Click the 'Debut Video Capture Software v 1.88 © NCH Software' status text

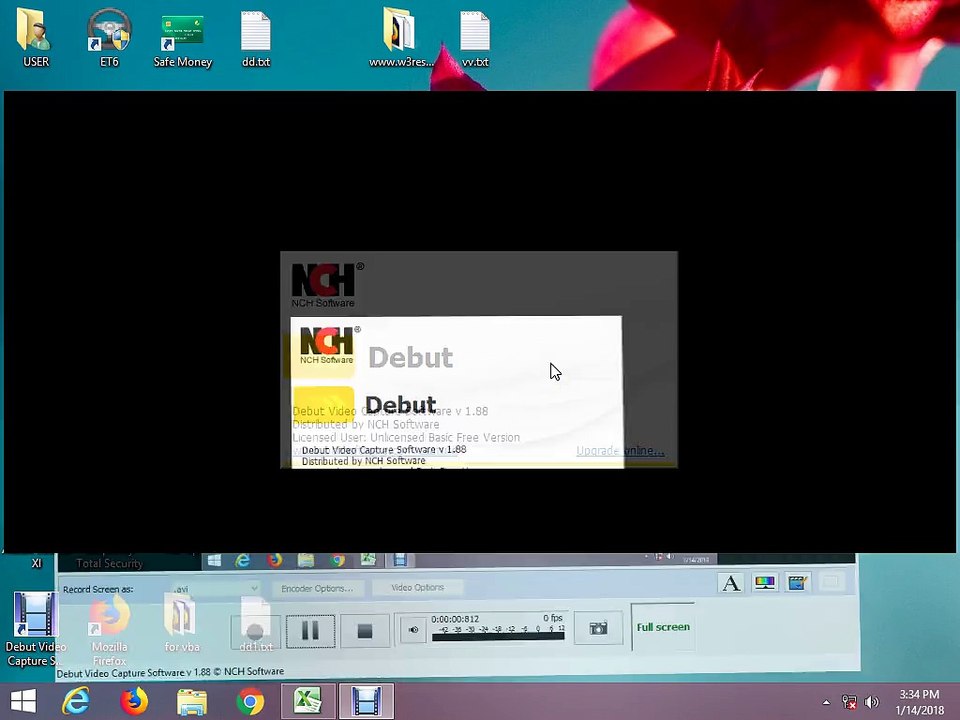170,672
